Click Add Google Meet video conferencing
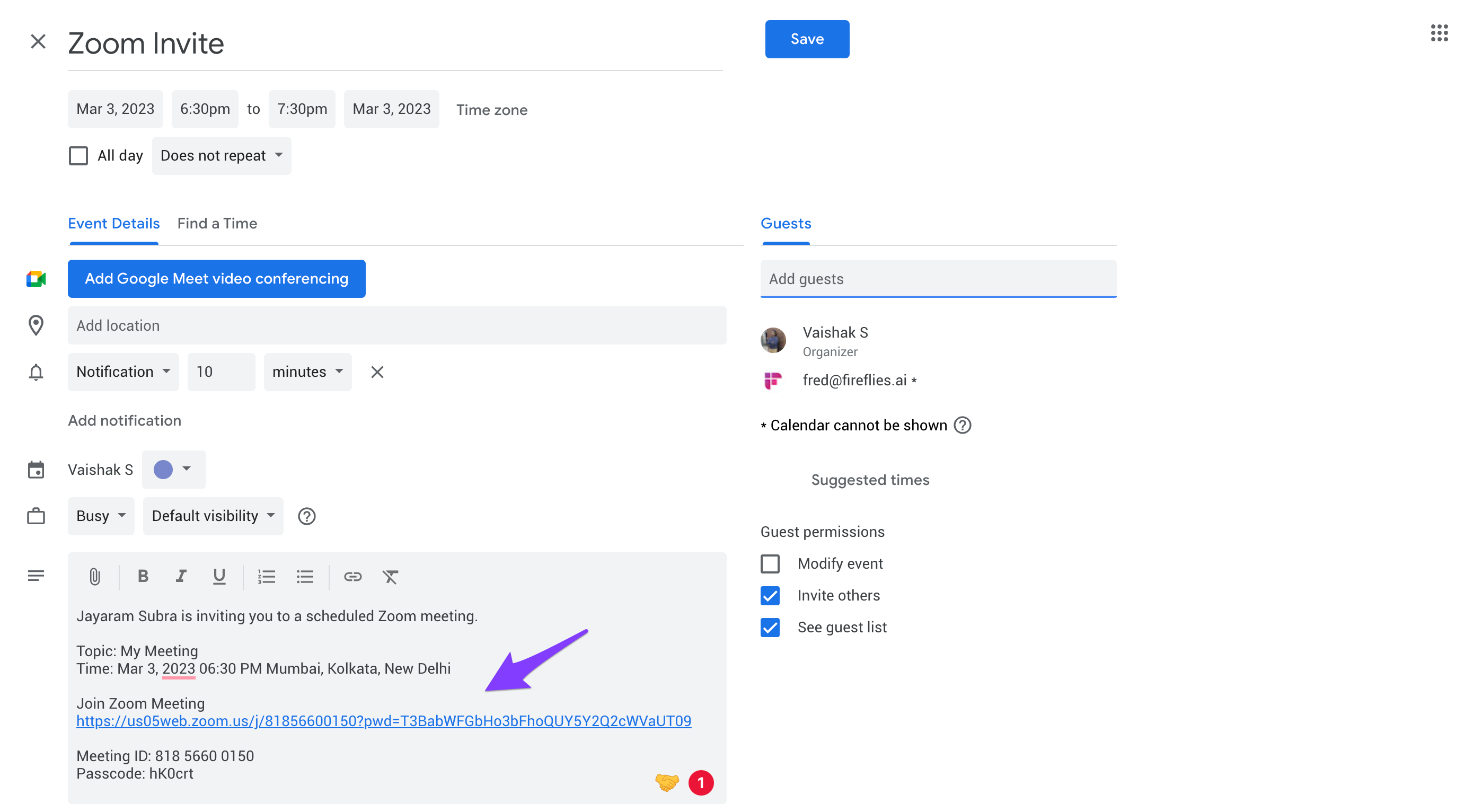The image size is (1482, 812). (x=216, y=279)
